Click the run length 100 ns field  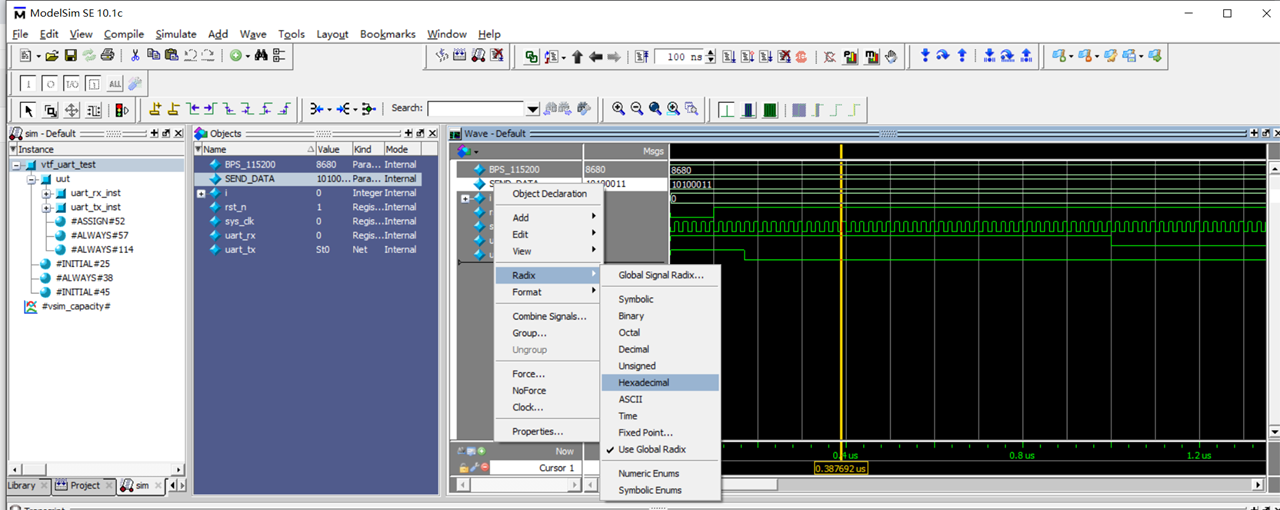pyautogui.click(x=679, y=57)
